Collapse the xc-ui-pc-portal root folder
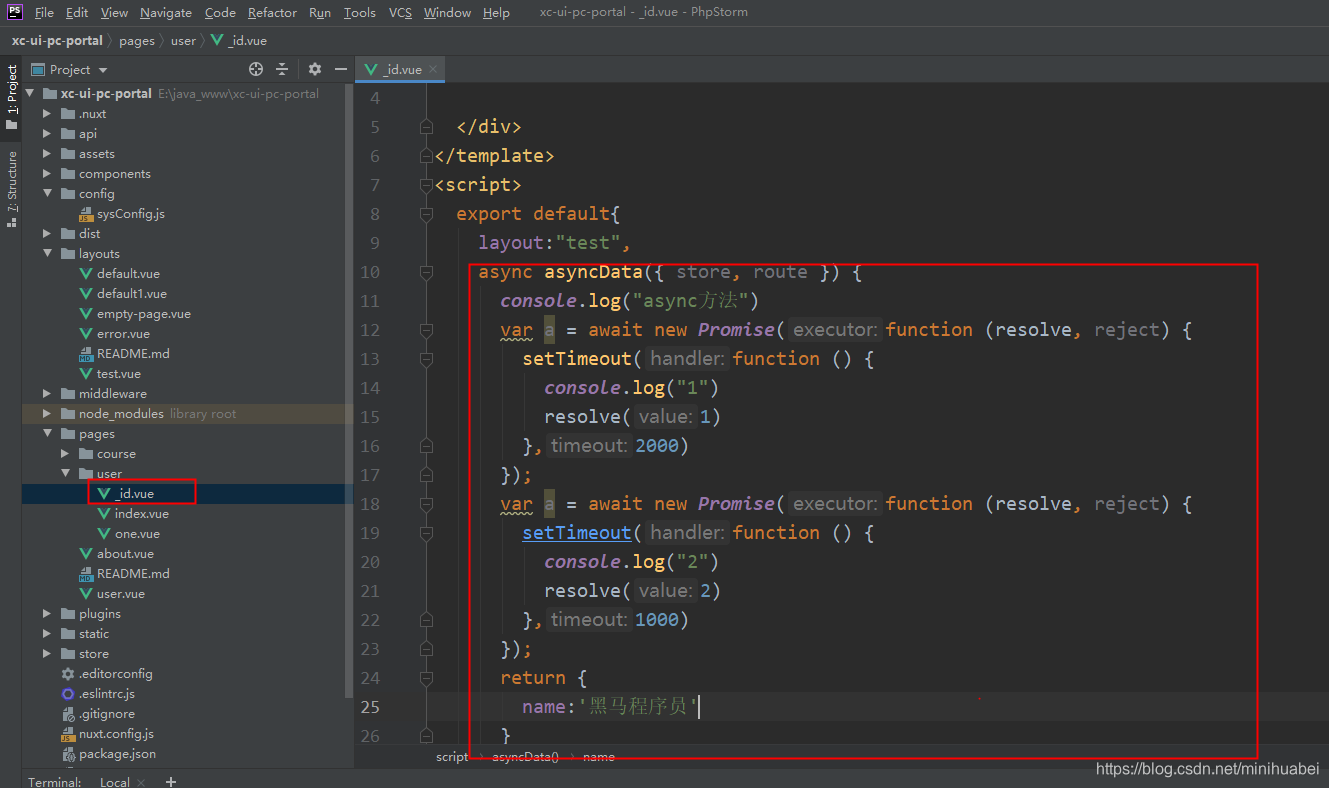Viewport: 1329px width, 788px height. [29, 93]
